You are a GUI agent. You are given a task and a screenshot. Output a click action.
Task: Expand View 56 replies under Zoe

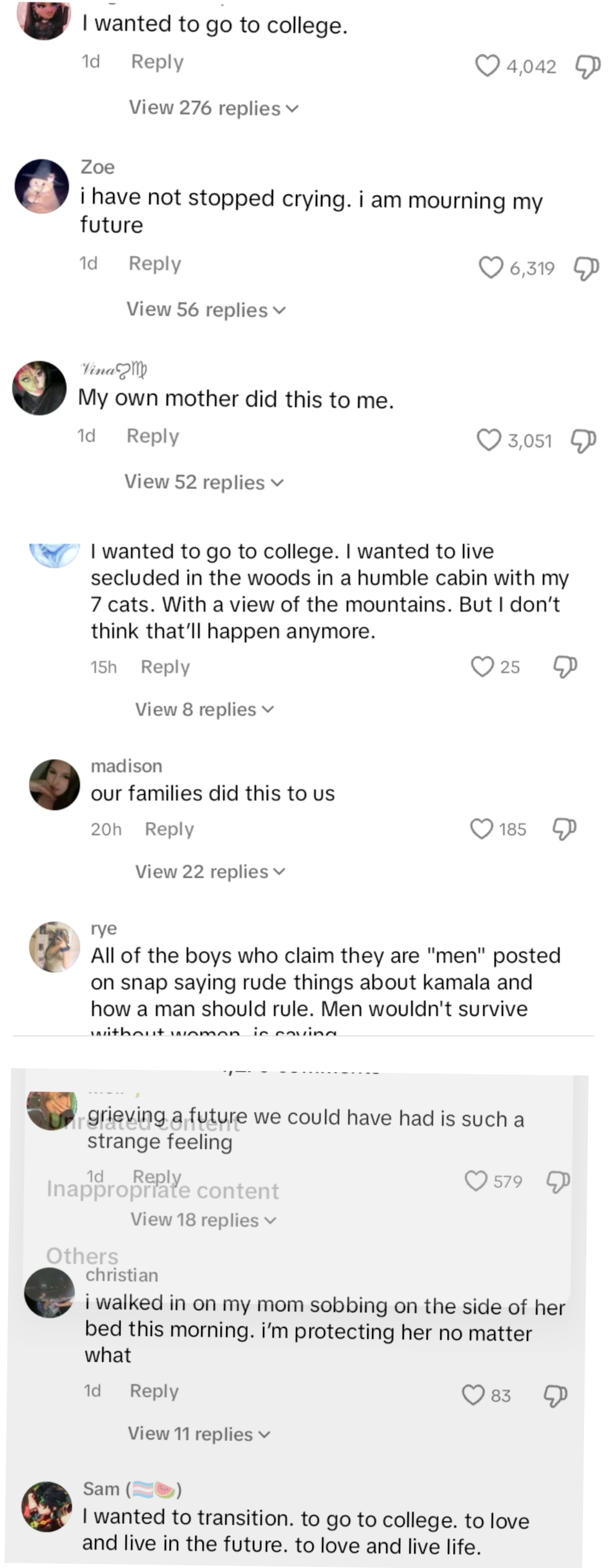tap(206, 310)
